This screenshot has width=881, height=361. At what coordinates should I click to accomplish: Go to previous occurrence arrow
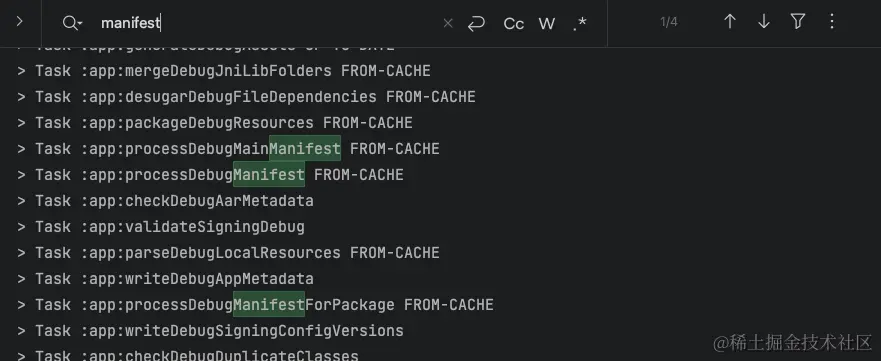730,22
